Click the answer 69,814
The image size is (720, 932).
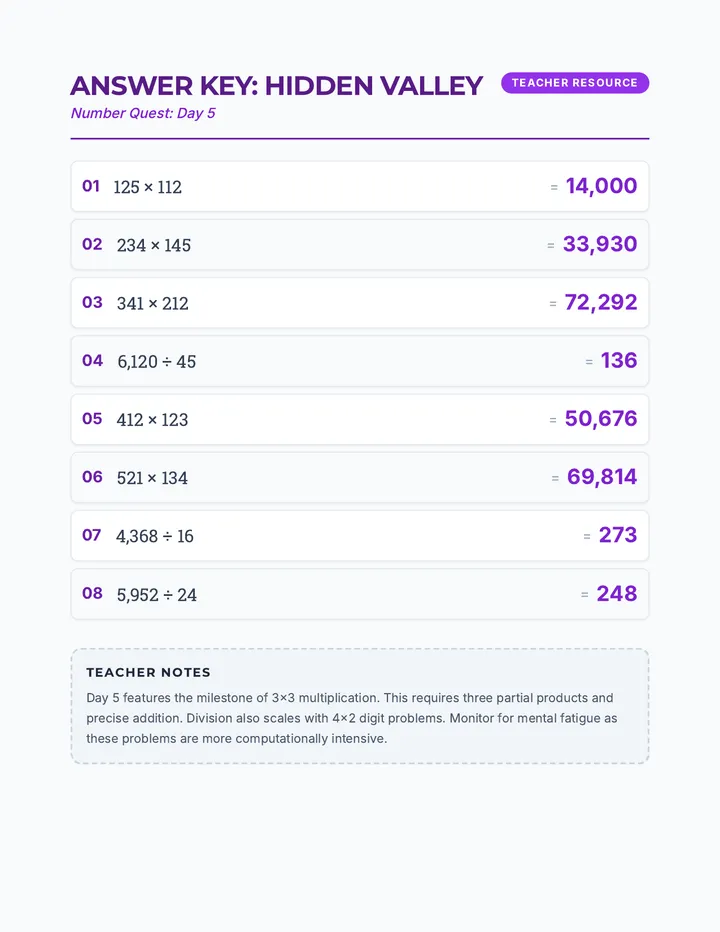602,477
